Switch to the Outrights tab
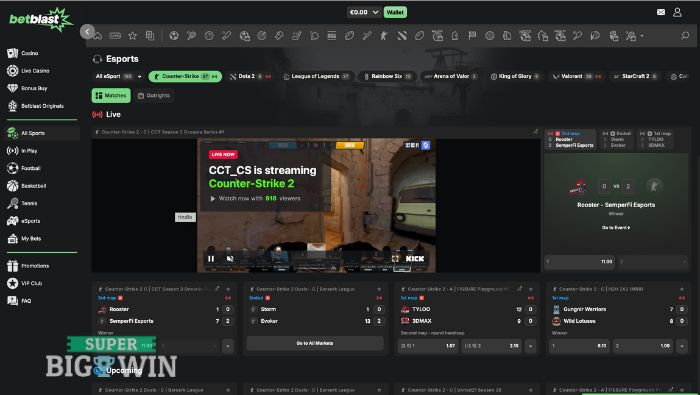 coord(154,96)
